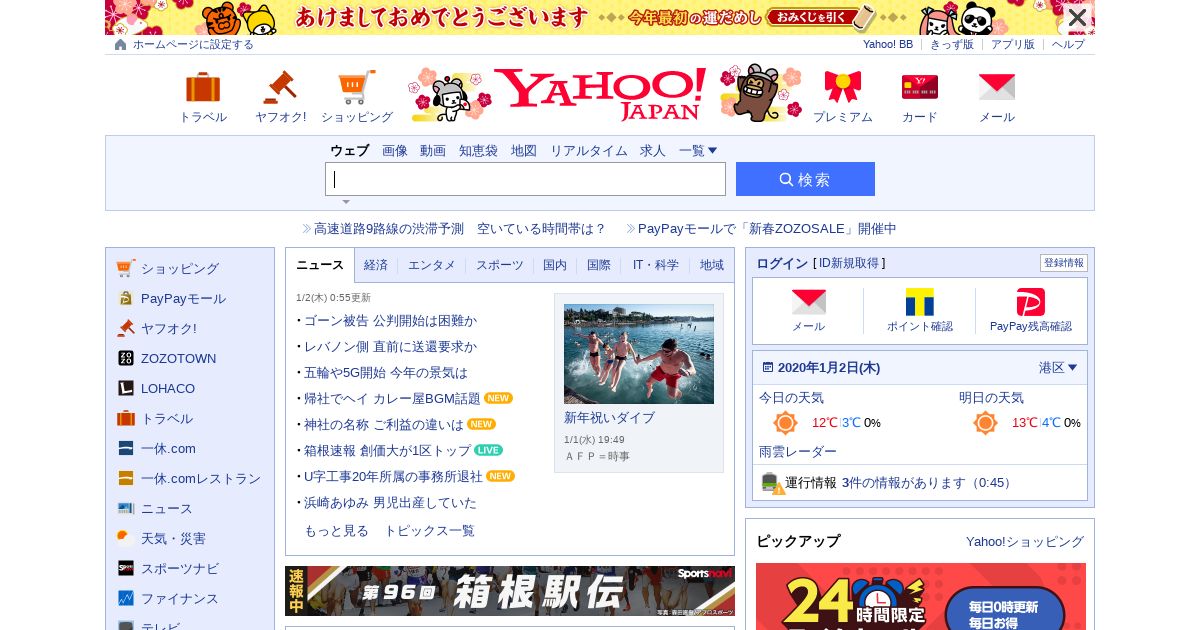The width and height of the screenshot is (1200, 630).
Task: Expand the small arrow below search box
Action: pos(346,202)
